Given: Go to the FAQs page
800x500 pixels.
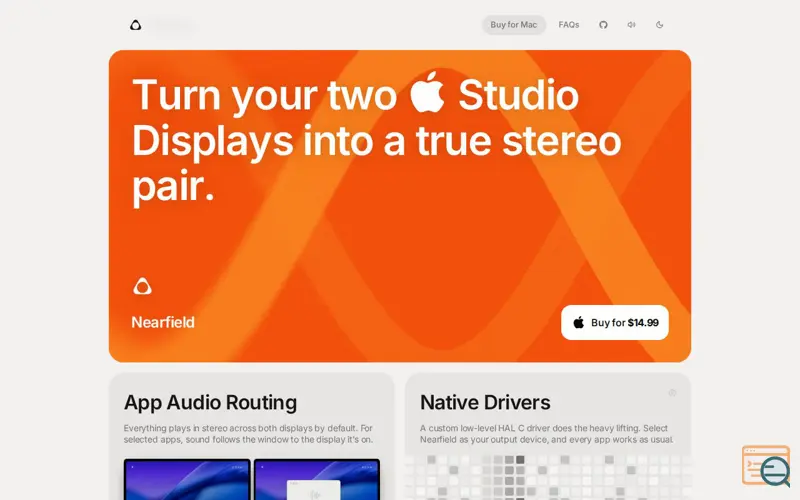Looking at the screenshot, I should point(568,24).
